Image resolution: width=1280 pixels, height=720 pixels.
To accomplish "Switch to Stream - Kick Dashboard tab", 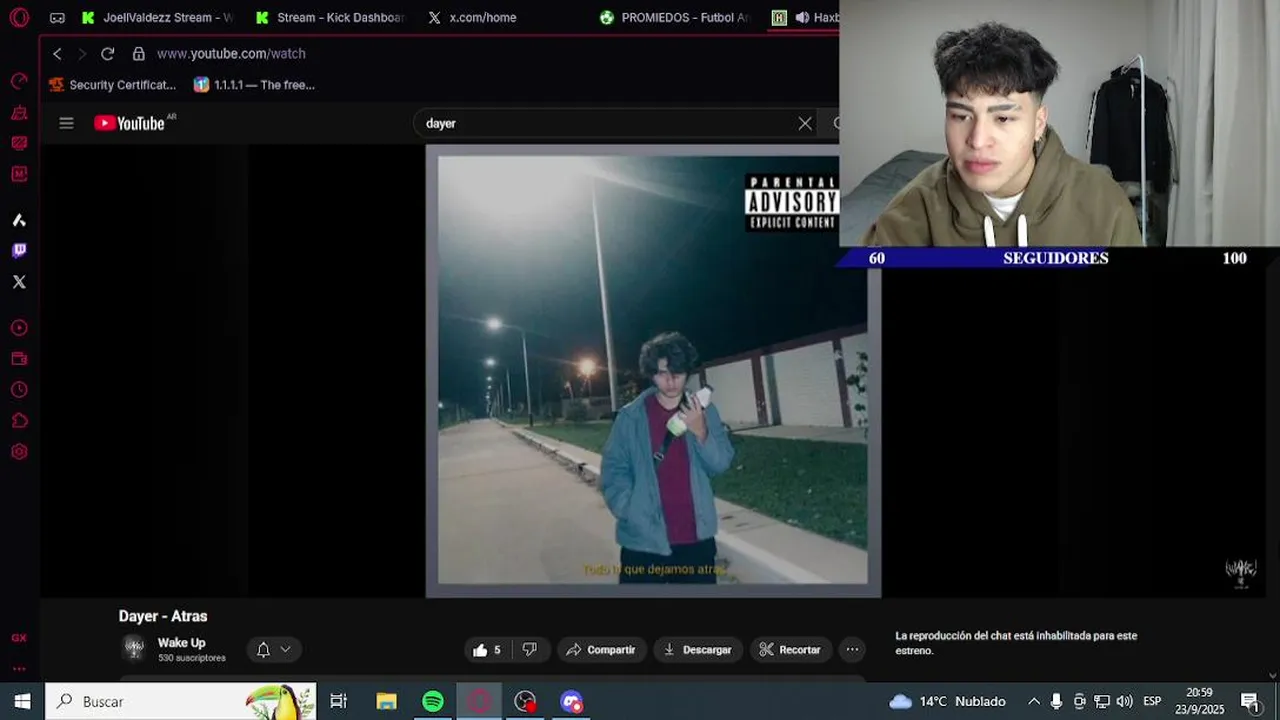I will pyautogui.click(x=330, y=18).
